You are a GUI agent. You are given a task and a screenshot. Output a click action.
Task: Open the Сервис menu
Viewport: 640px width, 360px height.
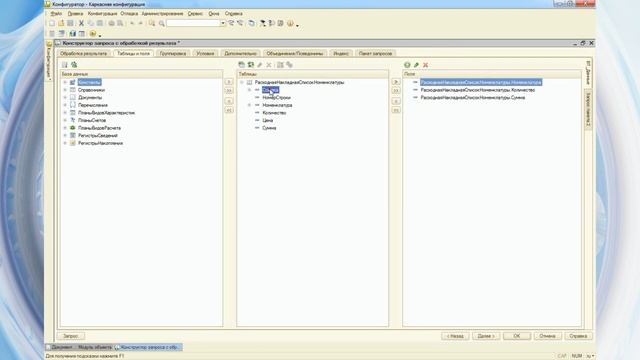click(195, 13)
